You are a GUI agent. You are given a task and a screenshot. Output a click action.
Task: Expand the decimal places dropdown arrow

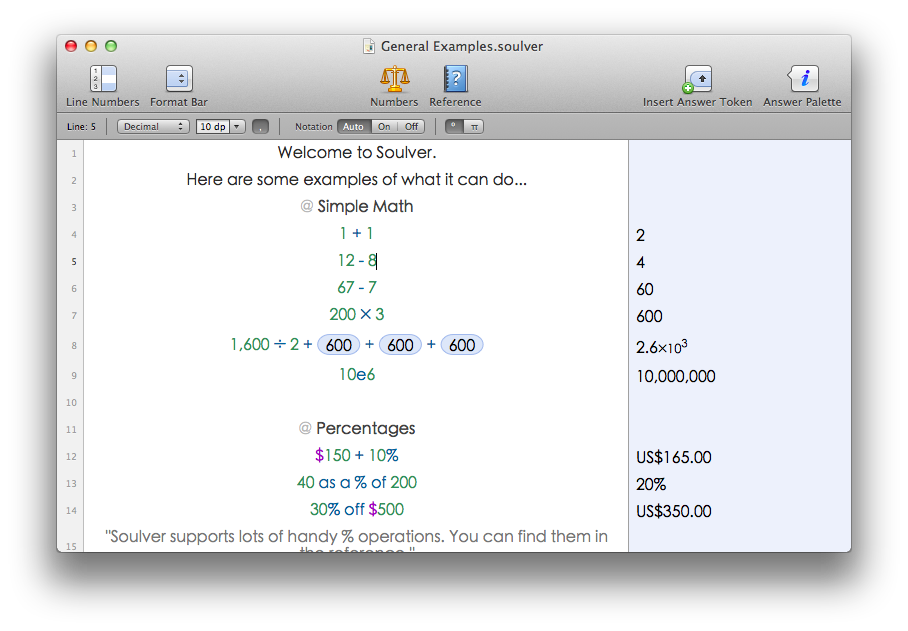[237, 127]
